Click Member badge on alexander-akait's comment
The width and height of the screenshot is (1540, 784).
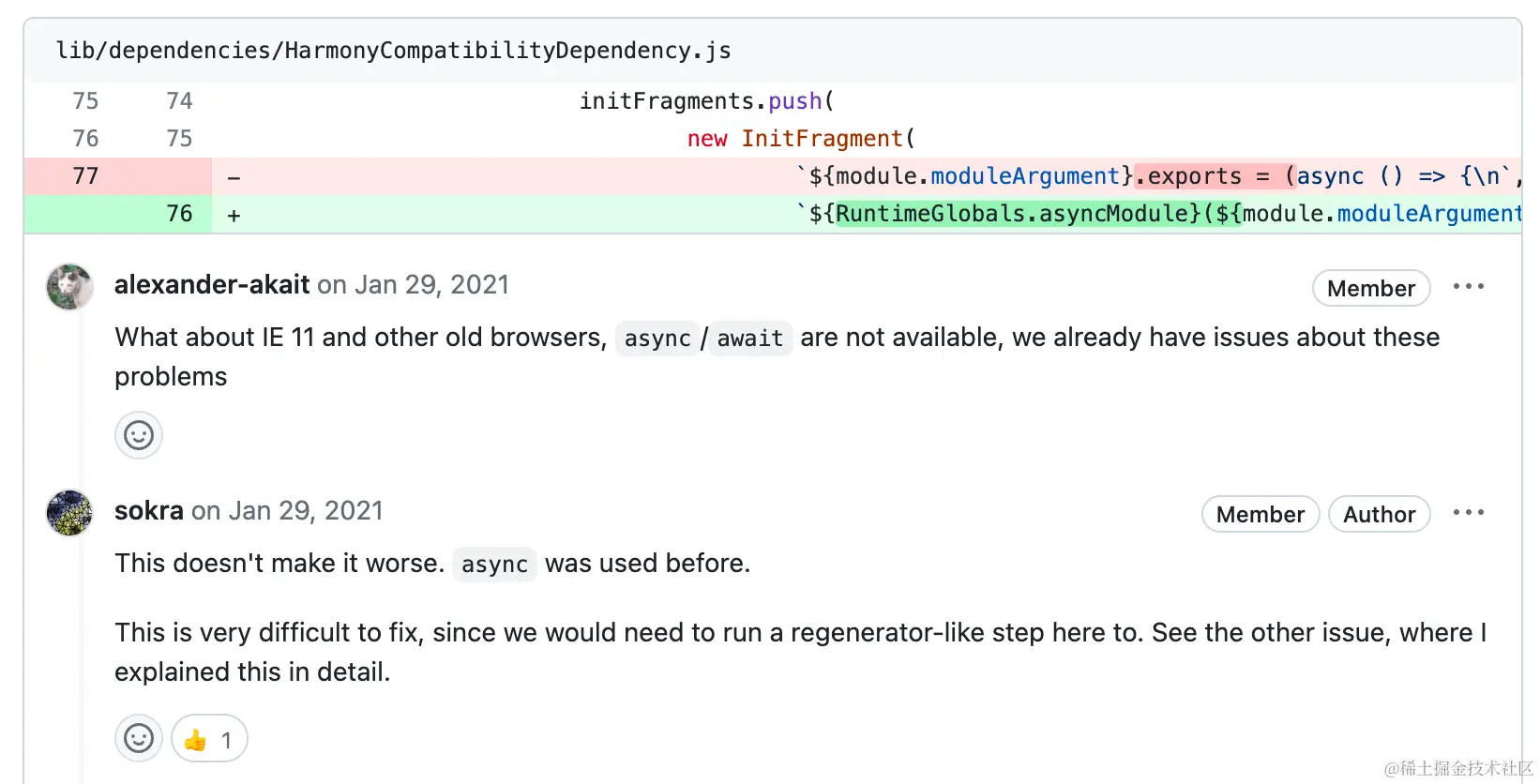(x=1370, y=289)
